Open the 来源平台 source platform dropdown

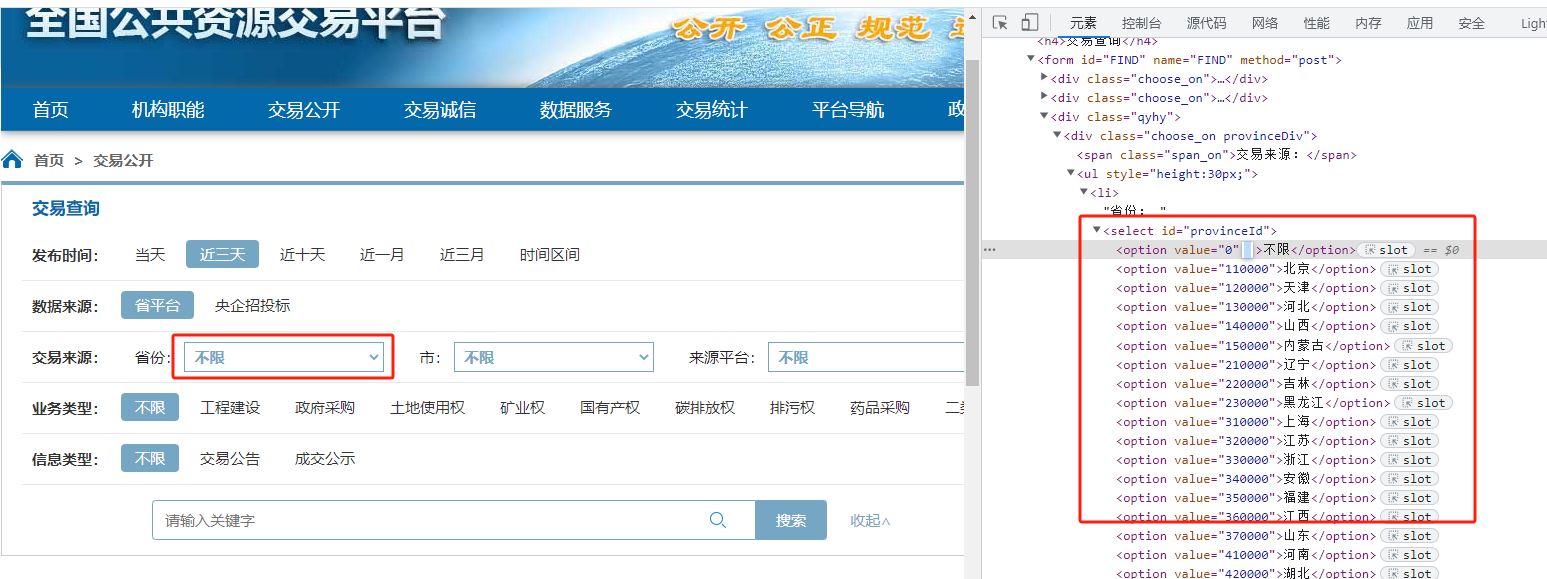pyautogui.click(x=866, y=357)
